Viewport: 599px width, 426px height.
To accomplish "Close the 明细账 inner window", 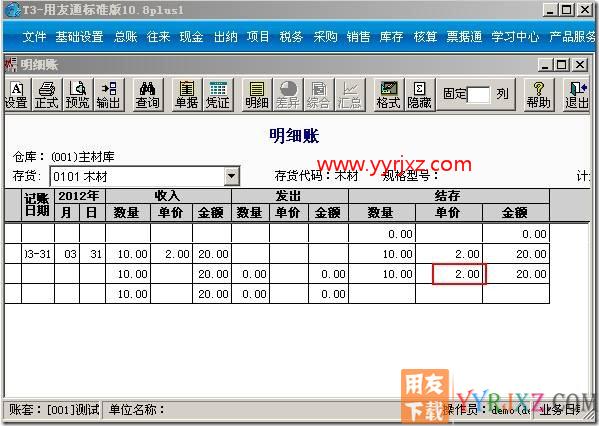I will [x=580, y=65].
